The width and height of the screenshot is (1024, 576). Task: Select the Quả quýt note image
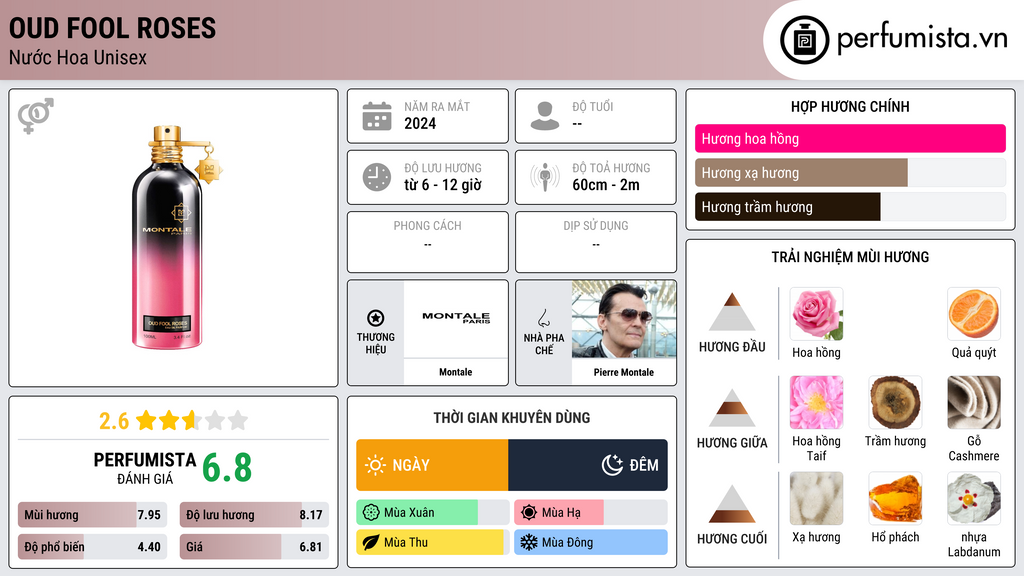[973, 314]
